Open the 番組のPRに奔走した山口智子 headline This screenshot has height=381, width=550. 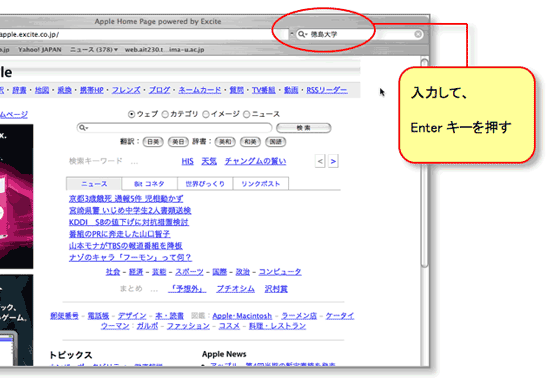click(120, 234)
